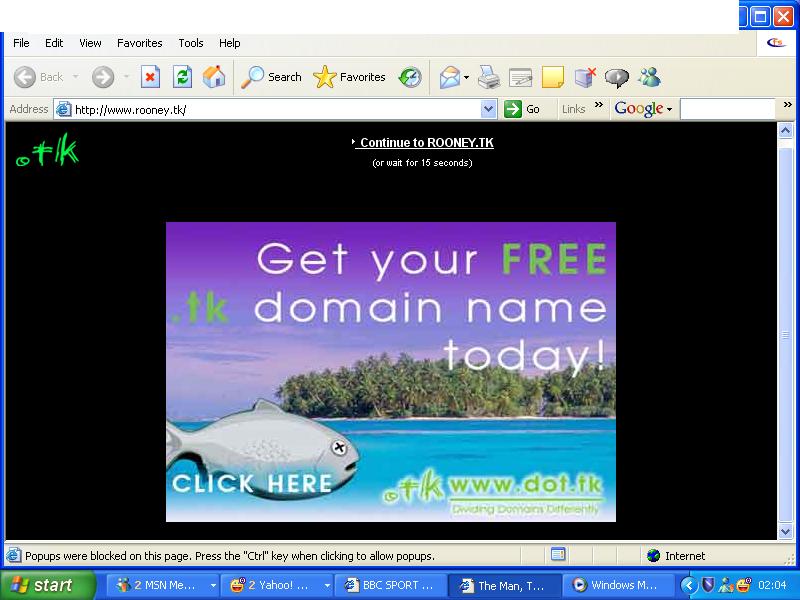Image resolution: width=800 pixels, height=600 pixels.
Task: Expand the Links toolbar chevron
Action: 599,106
